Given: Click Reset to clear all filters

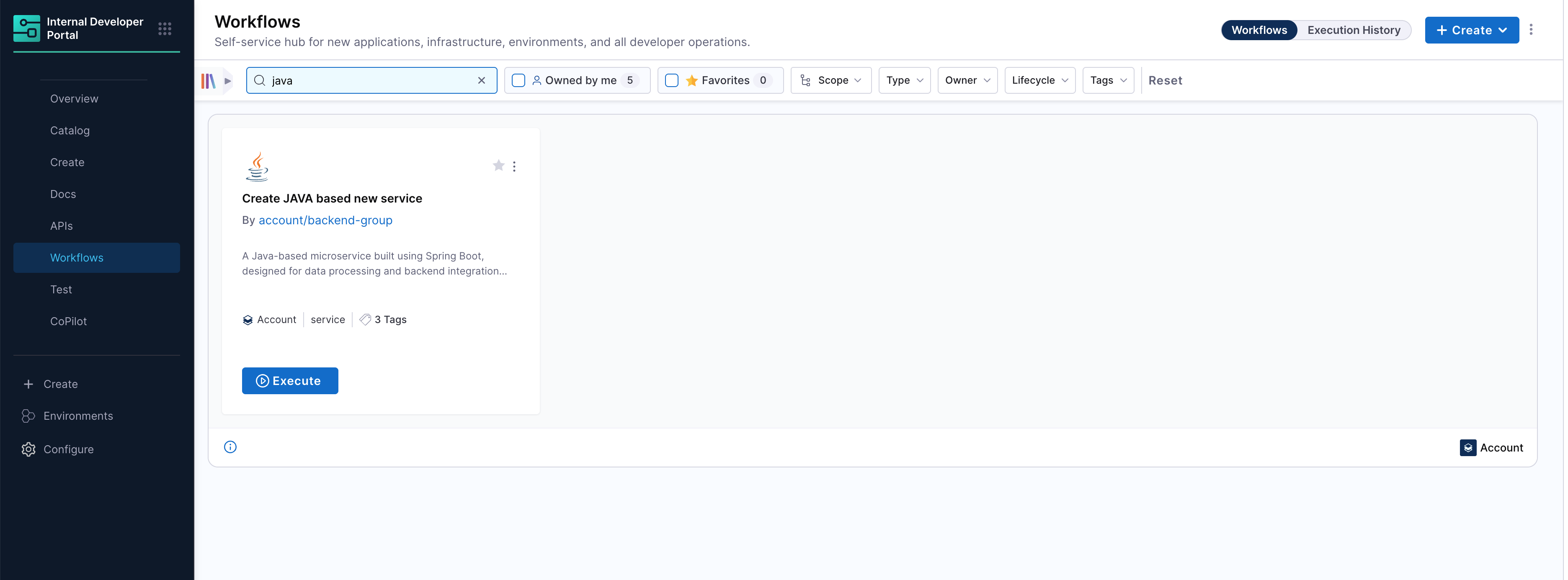Looking at the screenshot, I should 1165,80.
